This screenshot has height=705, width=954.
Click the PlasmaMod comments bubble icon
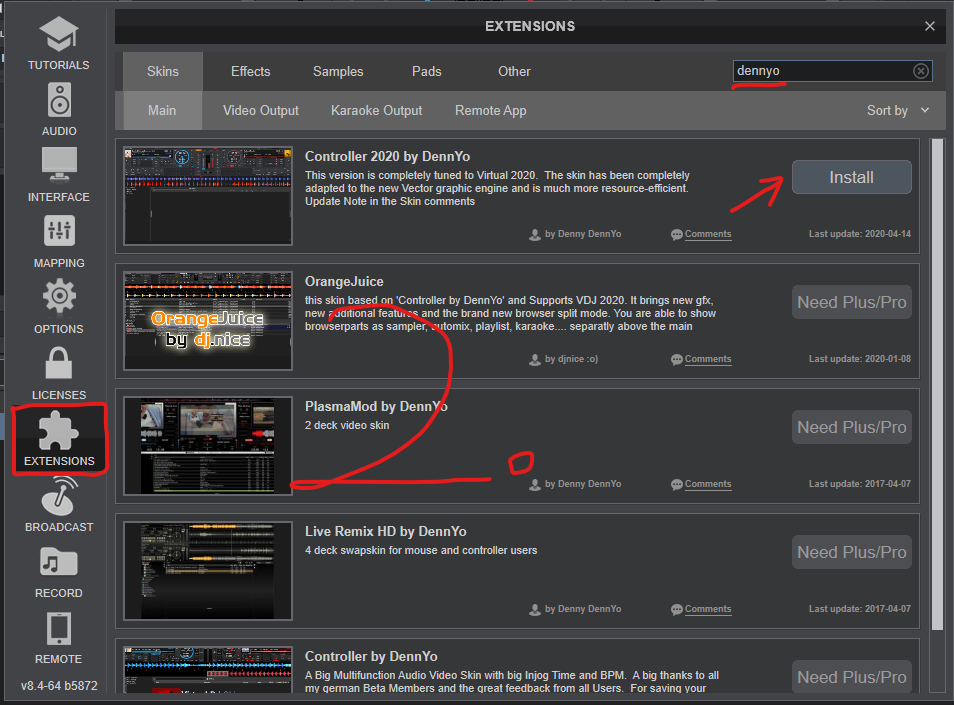pos(677,485)
